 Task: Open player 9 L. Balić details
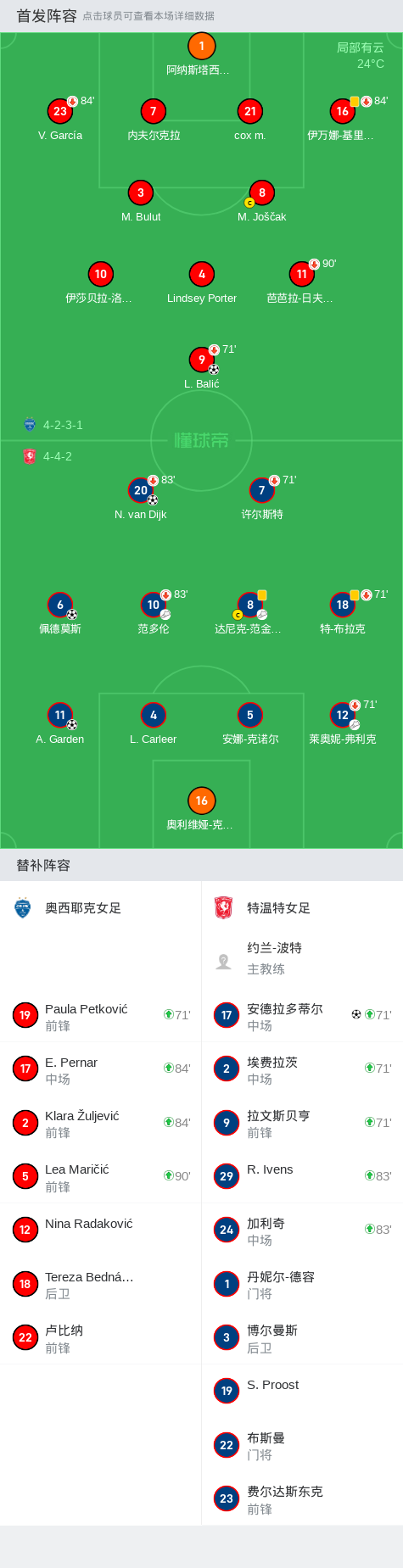202,360
